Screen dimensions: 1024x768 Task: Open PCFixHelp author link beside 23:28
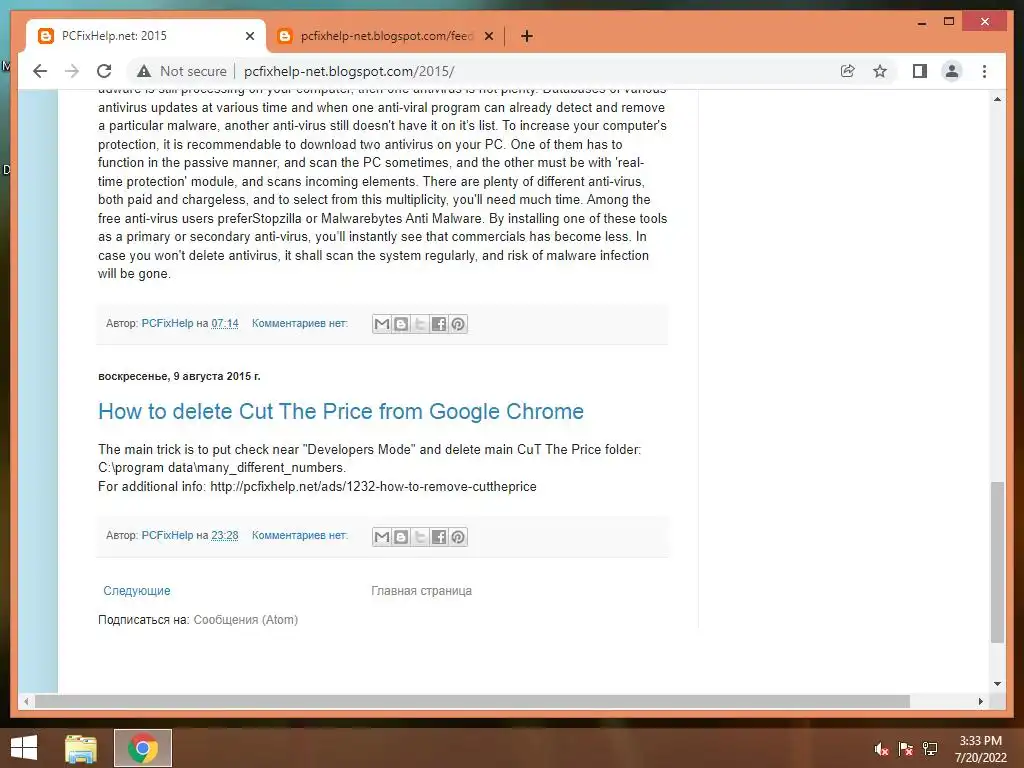pyautogui.click(x=167, y=535)
